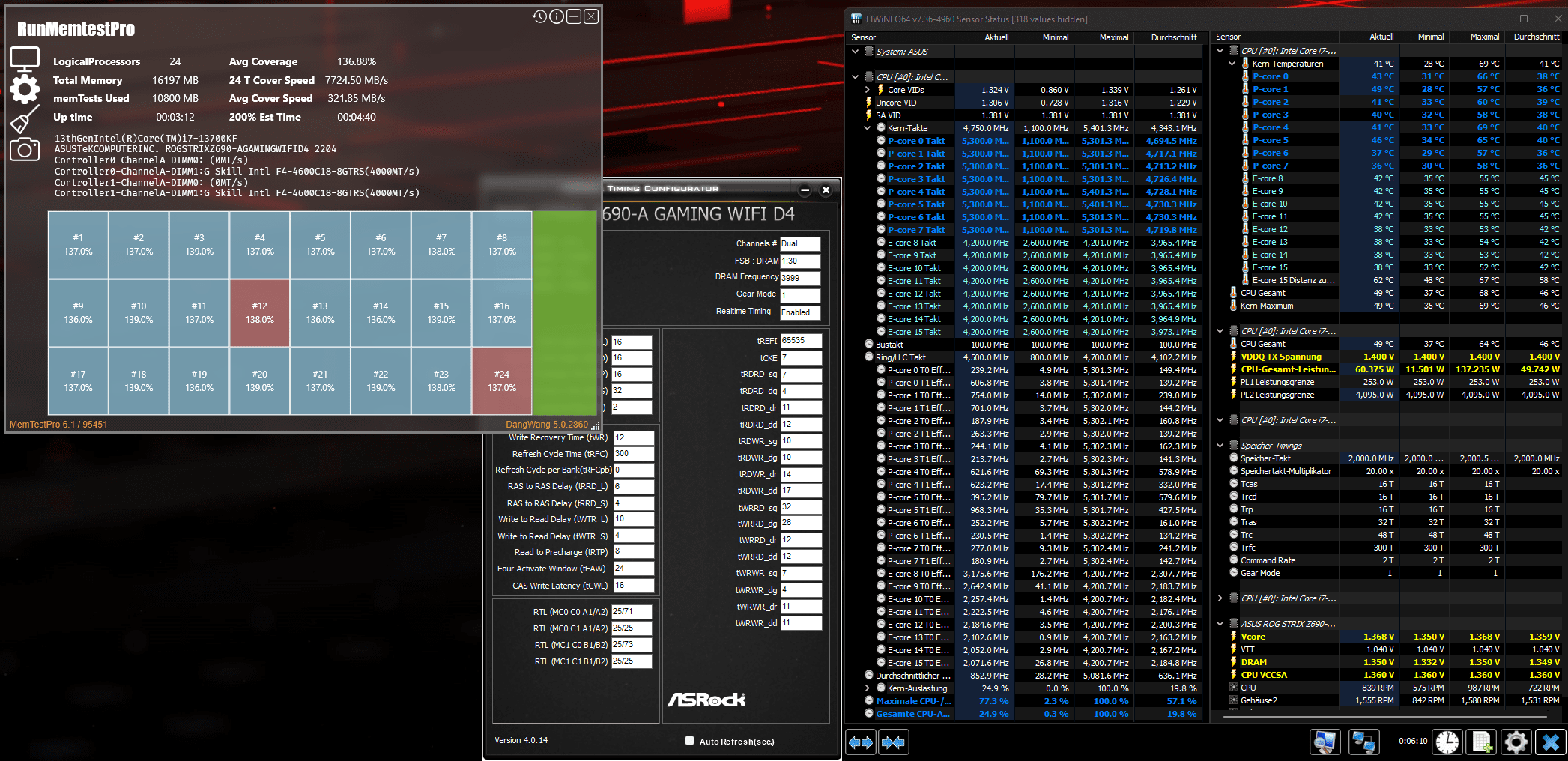The image size is (1568, 761).
Task: Open HWiNFO remote network computers icon
Action: click(1363, 742)
